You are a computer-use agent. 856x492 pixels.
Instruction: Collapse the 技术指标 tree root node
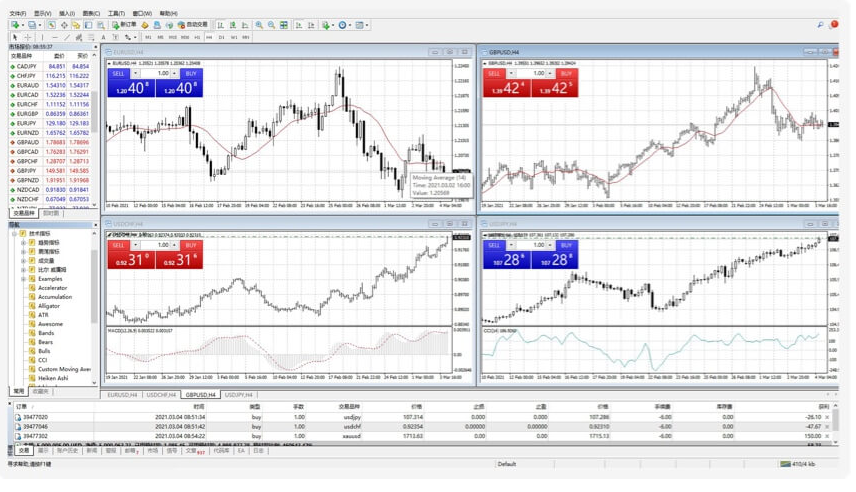pos(13,233)
